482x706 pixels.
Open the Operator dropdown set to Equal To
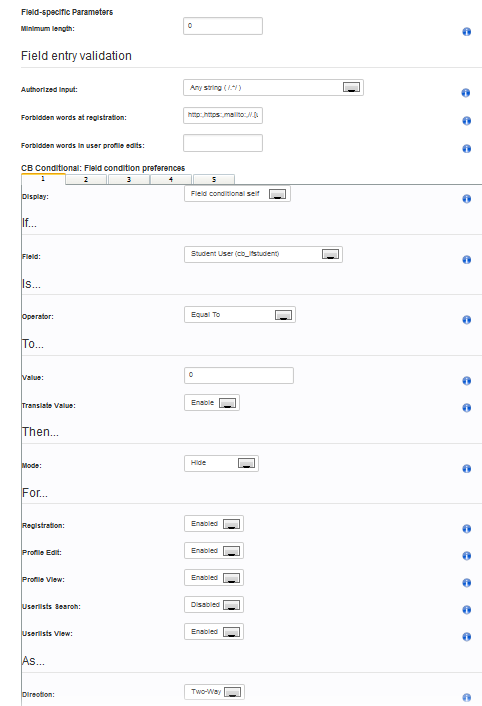[240, 315]
